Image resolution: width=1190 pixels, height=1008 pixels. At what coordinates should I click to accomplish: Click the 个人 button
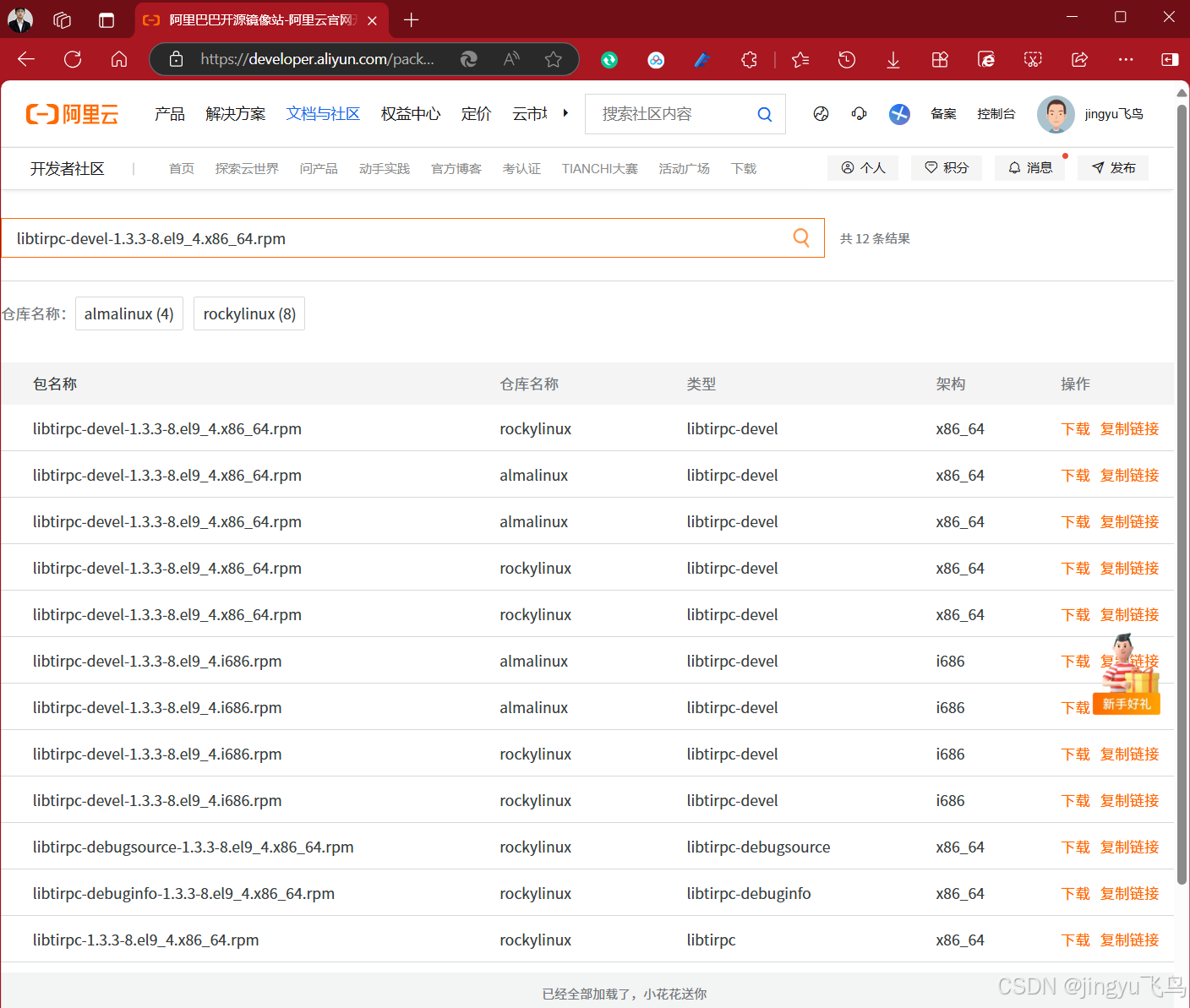pos(863,168)
